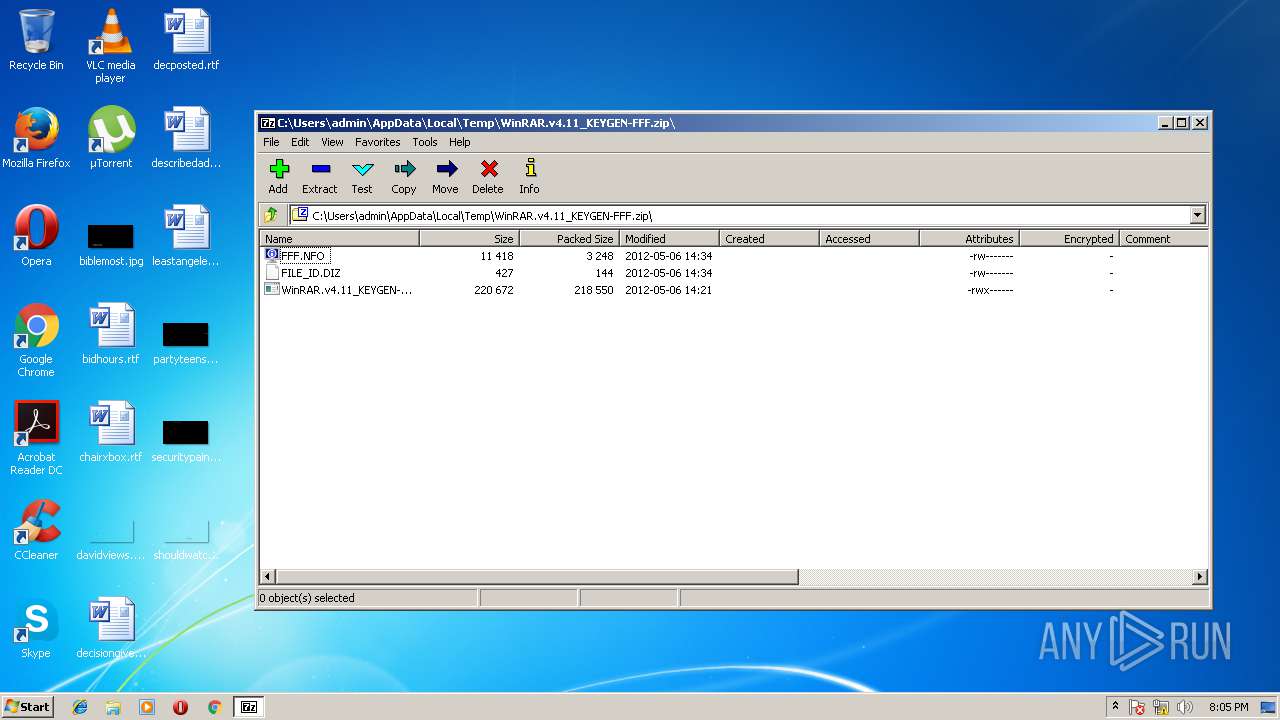
Task: Click the Info toolbar icon
Action: [529, 176]
